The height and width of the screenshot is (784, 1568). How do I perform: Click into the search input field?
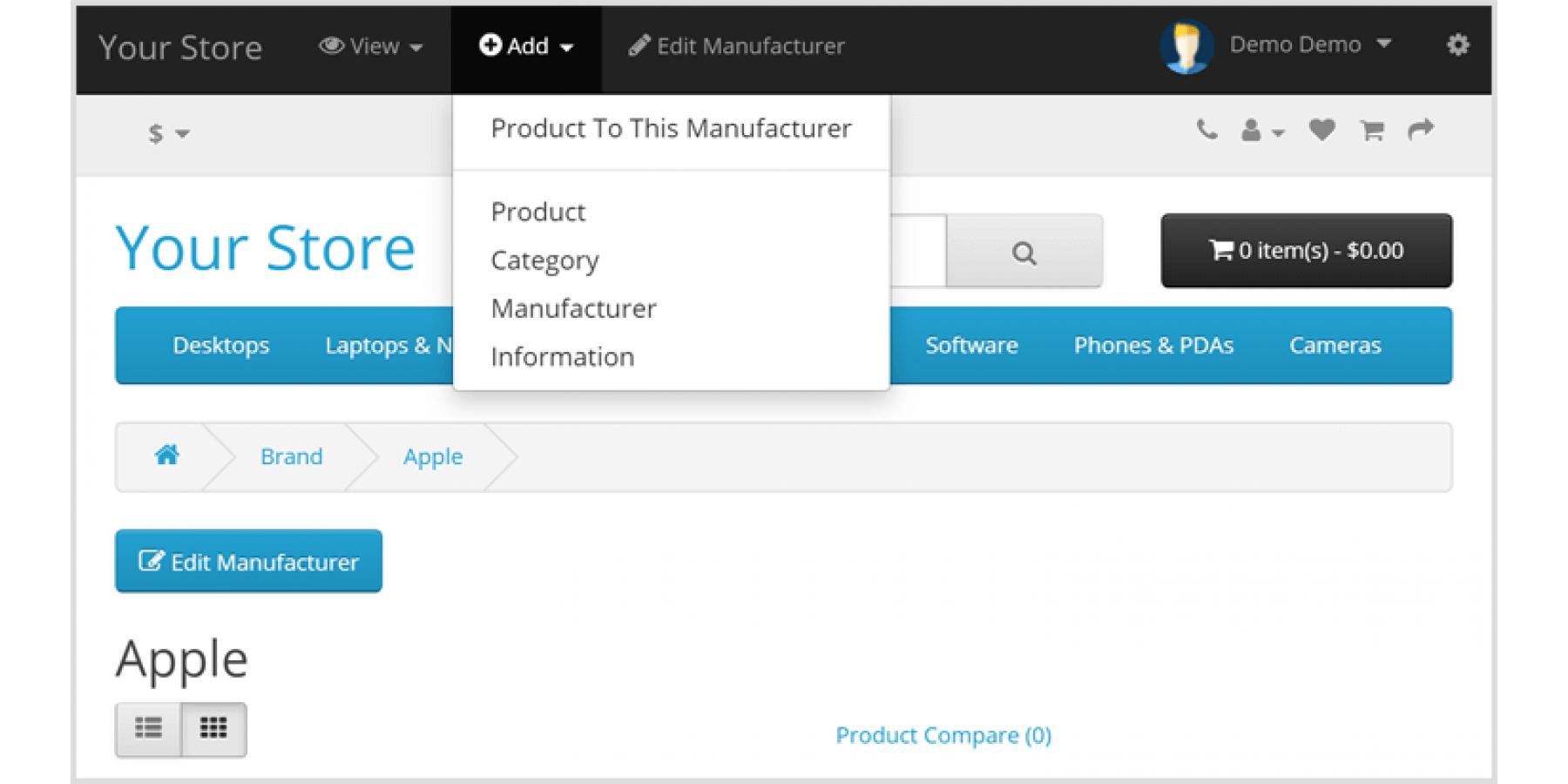(917, 252)
